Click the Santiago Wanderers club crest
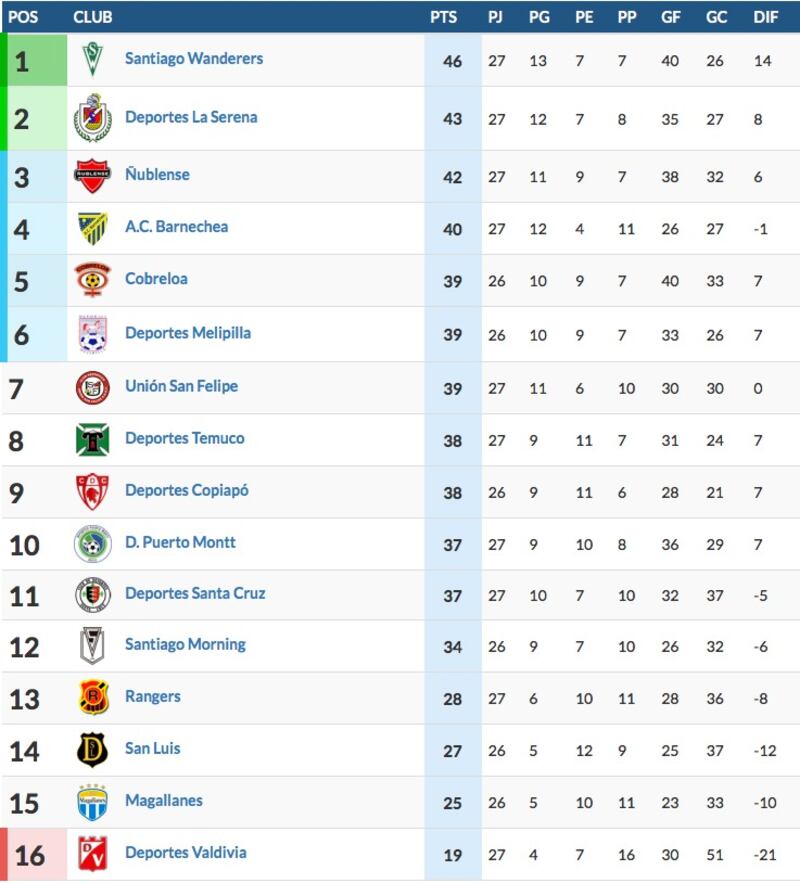800x883 pixels. pyautogui.click(x=92, y=59)
